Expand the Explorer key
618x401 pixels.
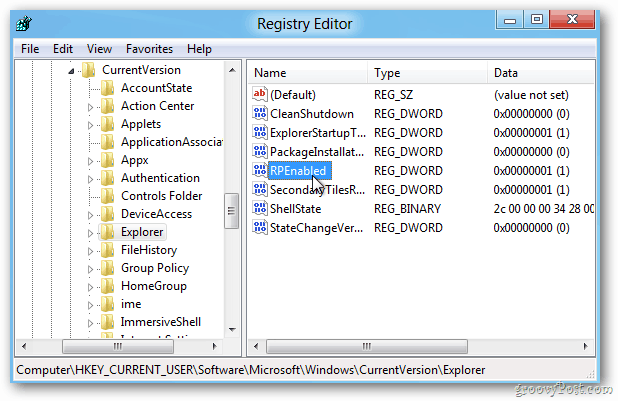click(90, 233)
